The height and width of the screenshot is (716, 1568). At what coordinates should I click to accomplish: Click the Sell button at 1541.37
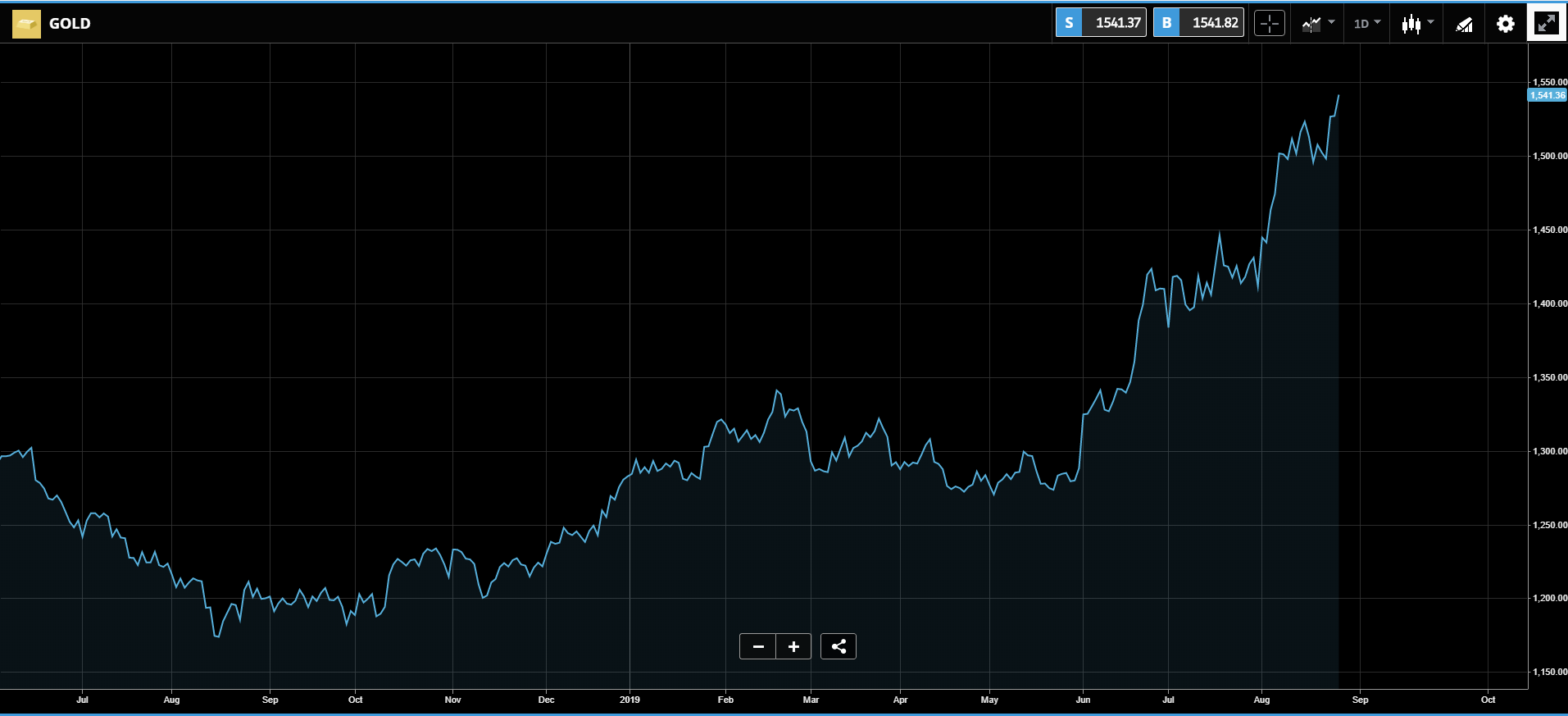coord(1101,23)
